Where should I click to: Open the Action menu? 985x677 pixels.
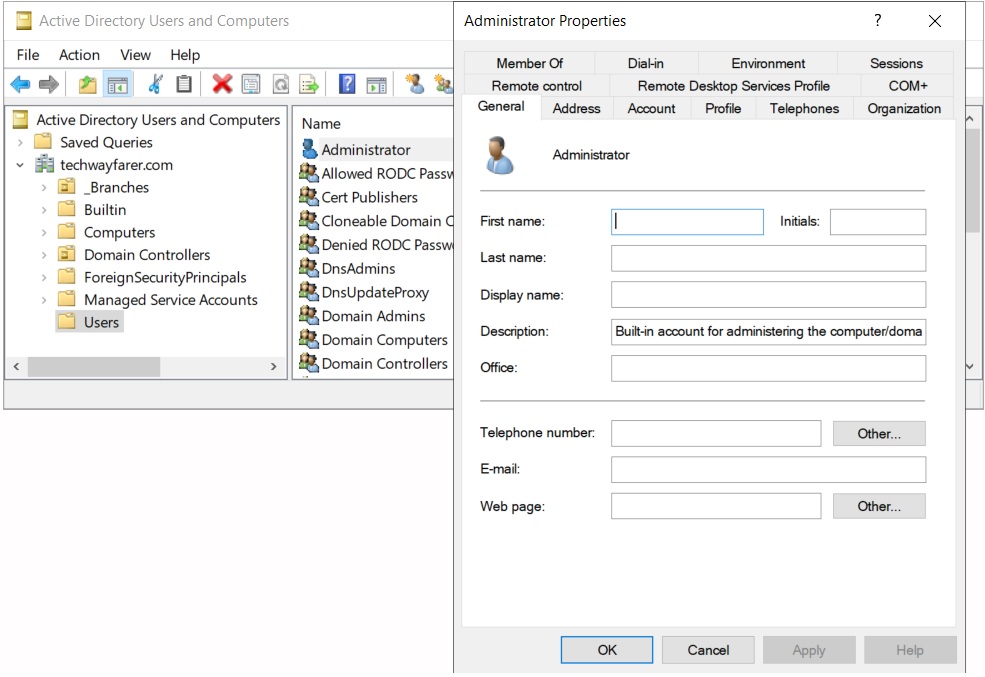(79, 55)
